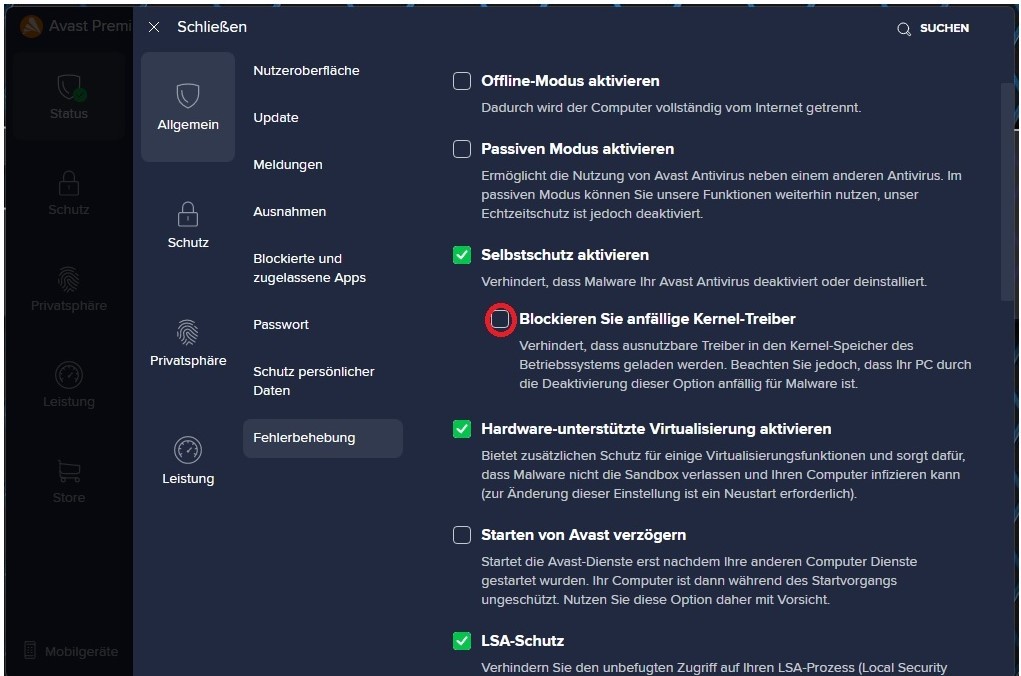Select the Ausnahmen menu item
The image size is (1021, 676).
pyautogui.click(x=290, y=212)
